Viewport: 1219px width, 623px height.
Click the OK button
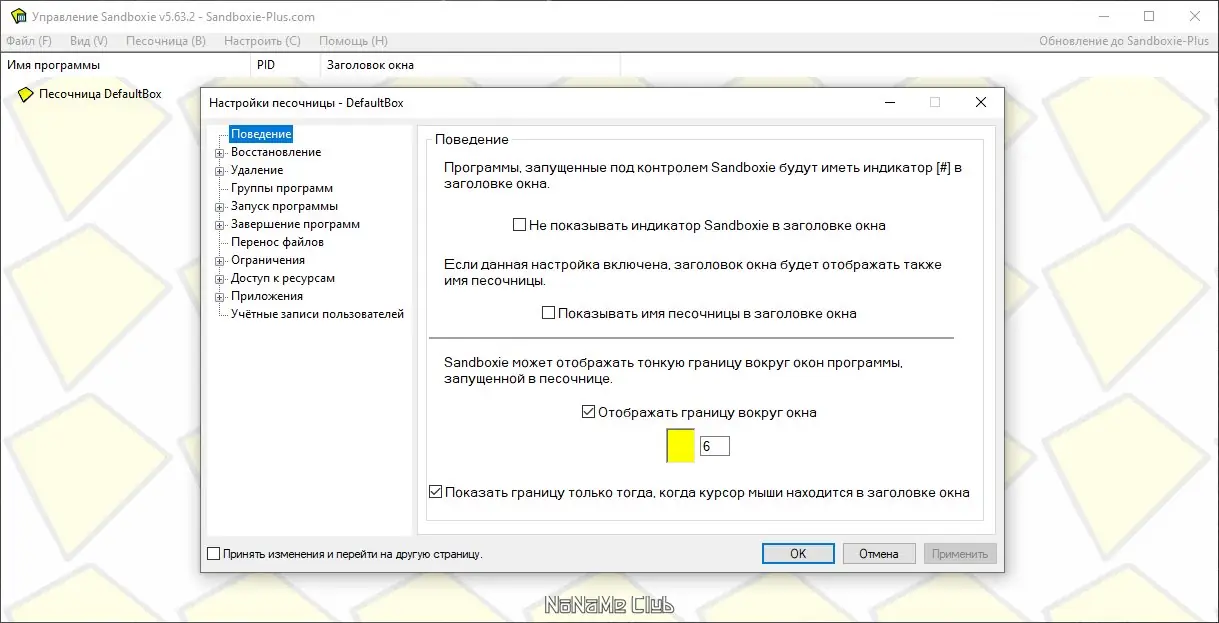[798, 553]
